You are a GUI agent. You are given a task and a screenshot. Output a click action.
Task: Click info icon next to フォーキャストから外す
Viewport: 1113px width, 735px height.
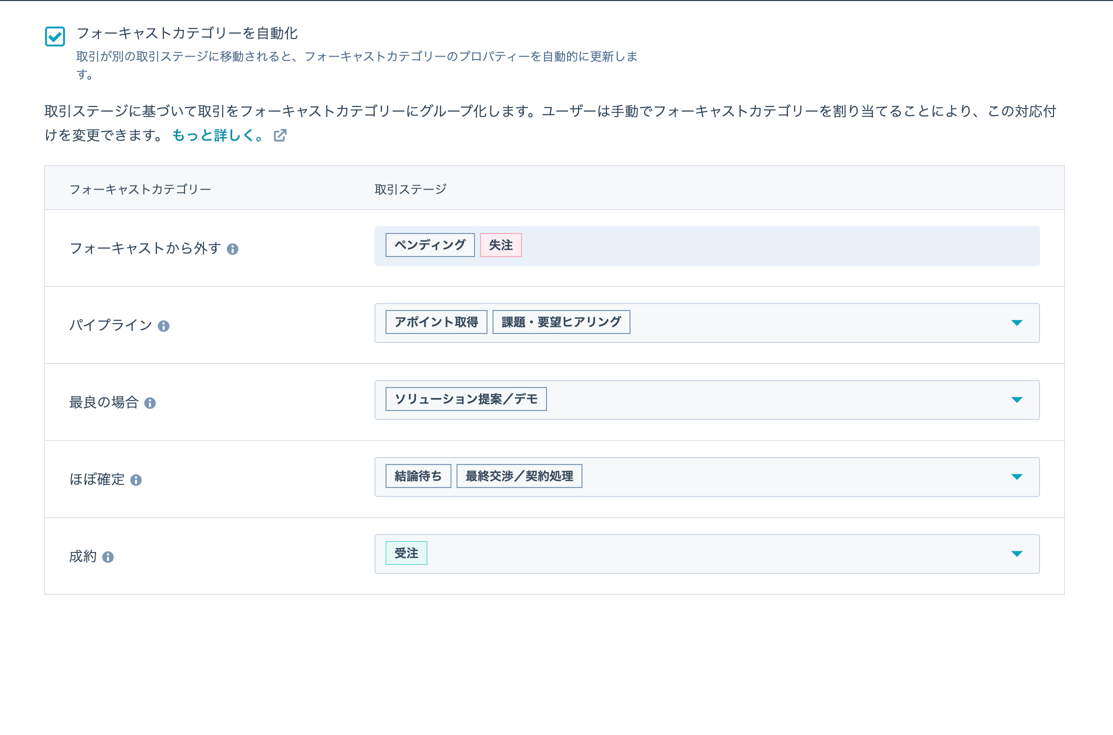coord(232,249)
